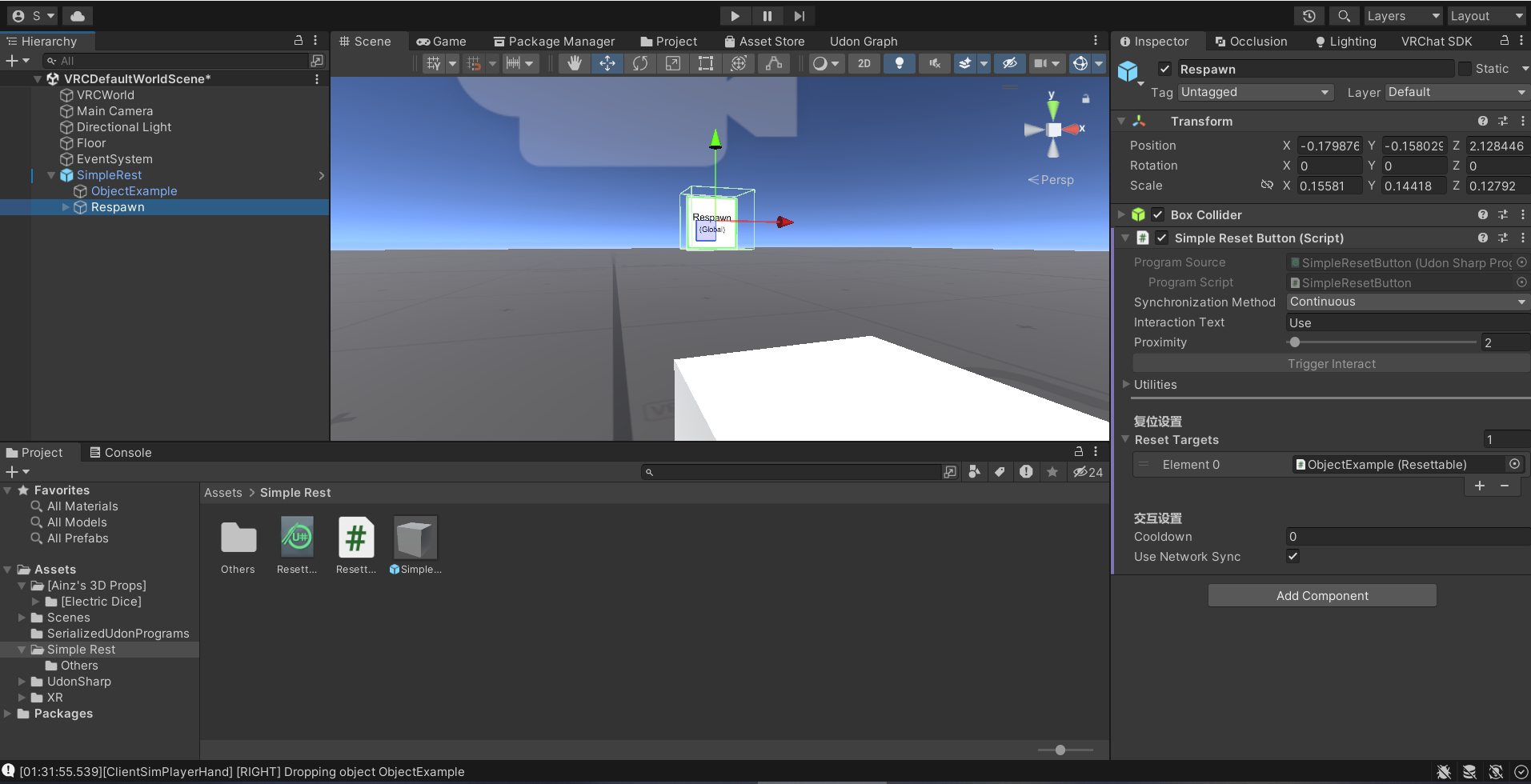
Task: Select the Scale tool
Action: coord(673,63)
